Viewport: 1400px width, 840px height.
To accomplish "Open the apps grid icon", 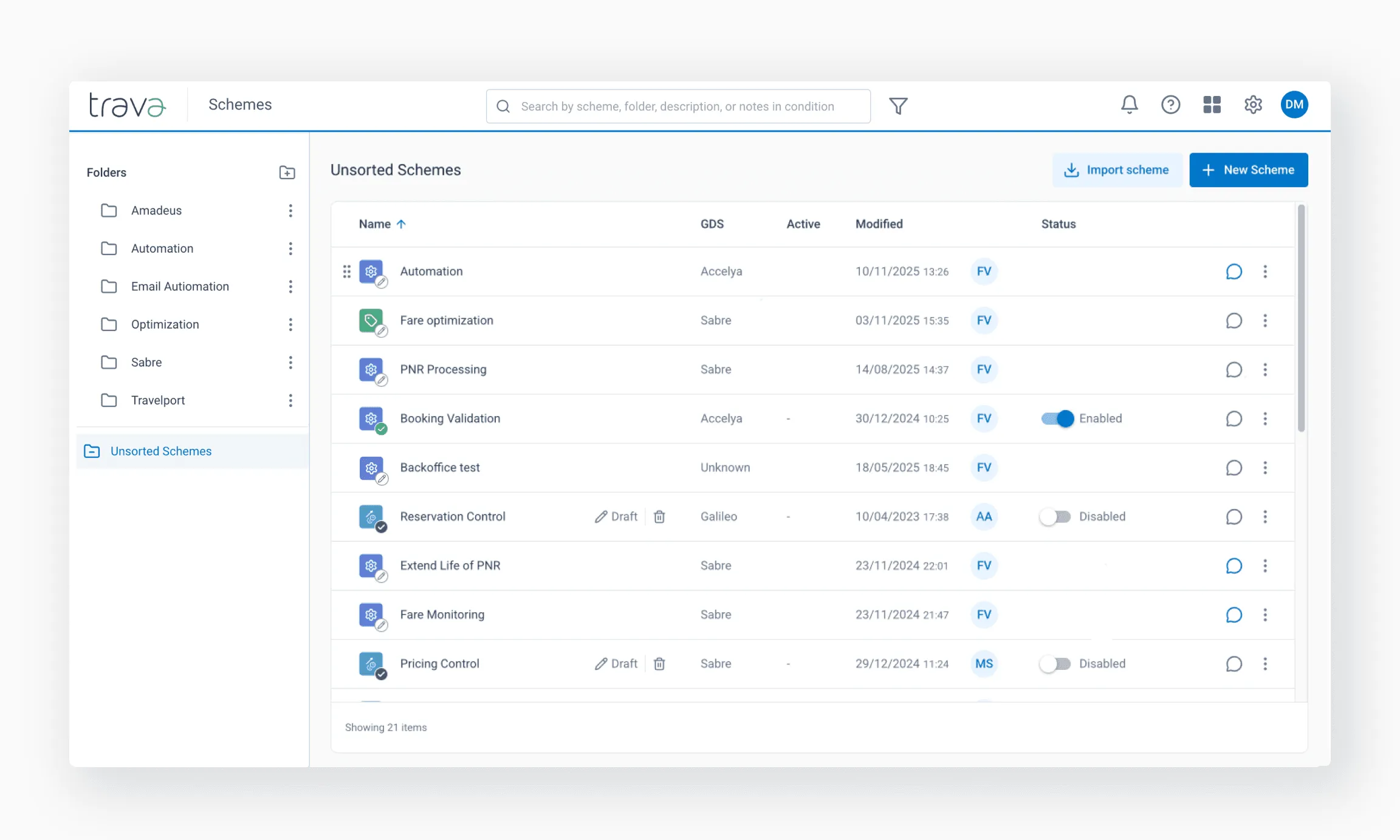I will click(x=1212, y=104).
